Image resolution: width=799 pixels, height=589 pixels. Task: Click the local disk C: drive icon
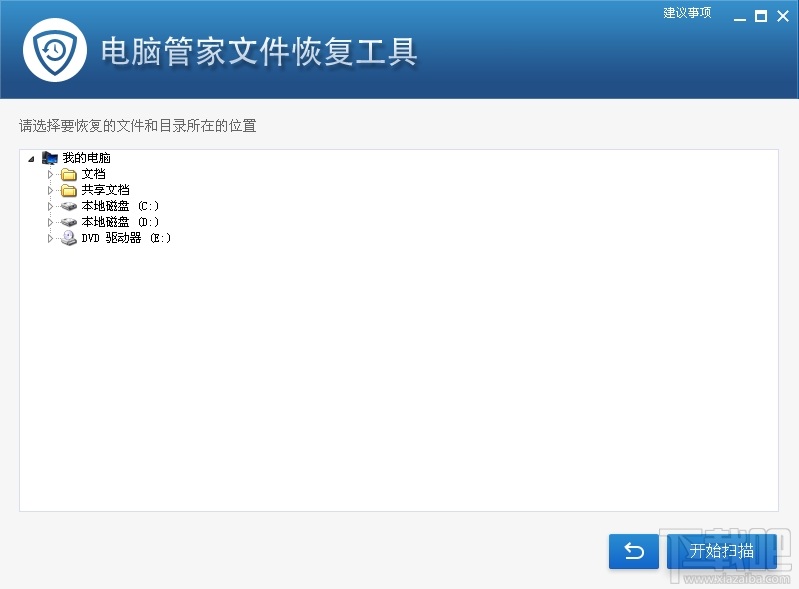pyautogui.click(x=69, y=206)
